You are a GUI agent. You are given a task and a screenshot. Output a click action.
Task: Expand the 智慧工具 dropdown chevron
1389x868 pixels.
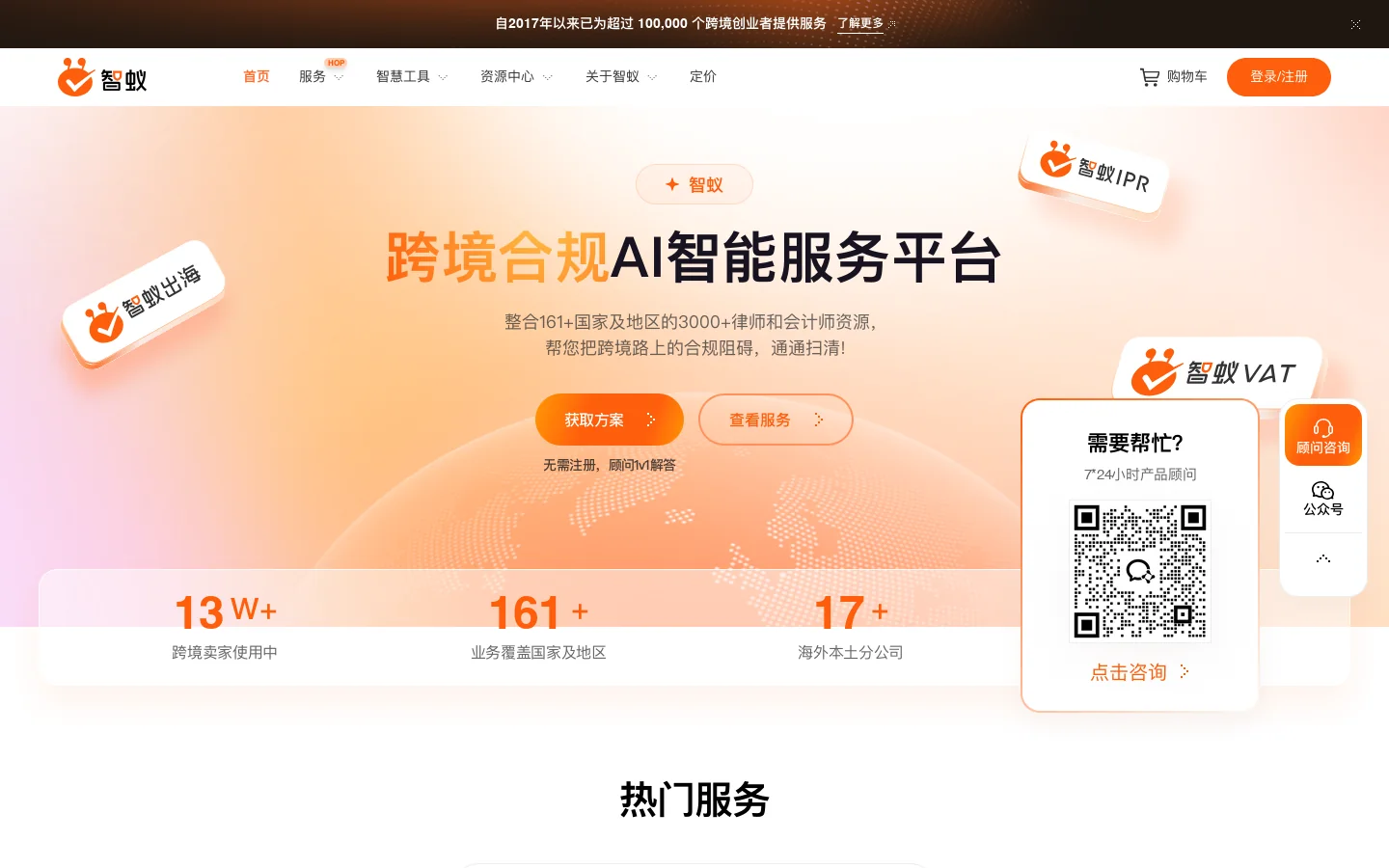443,77
